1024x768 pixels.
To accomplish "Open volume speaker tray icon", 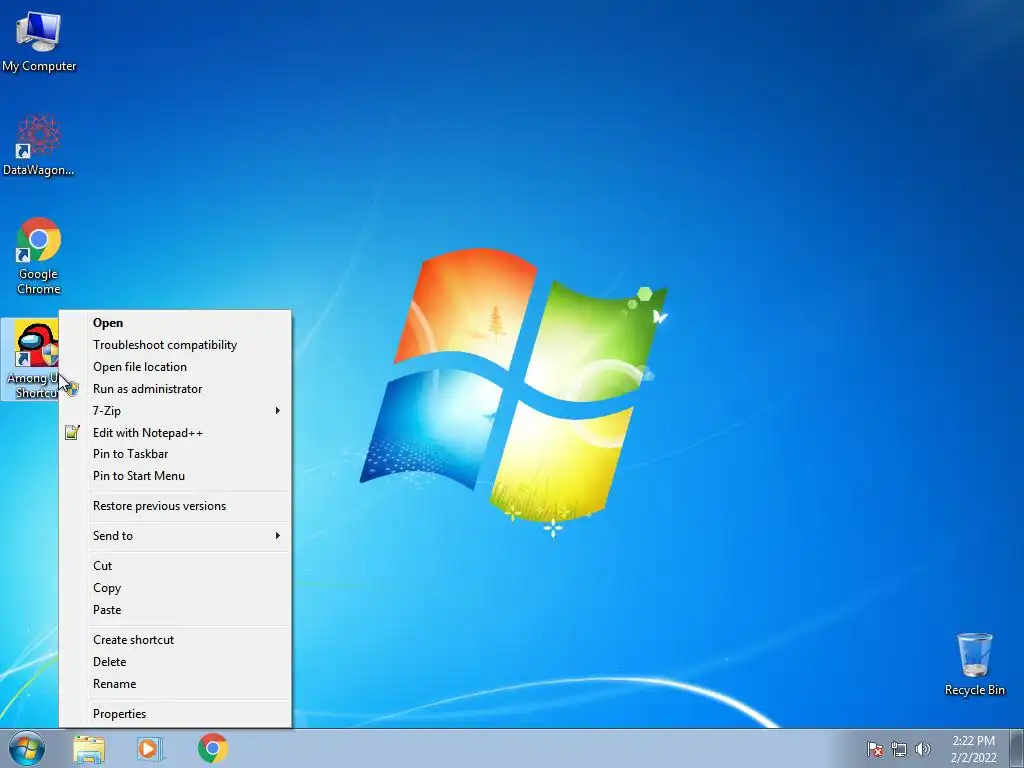I will click(x=923, y=749).
